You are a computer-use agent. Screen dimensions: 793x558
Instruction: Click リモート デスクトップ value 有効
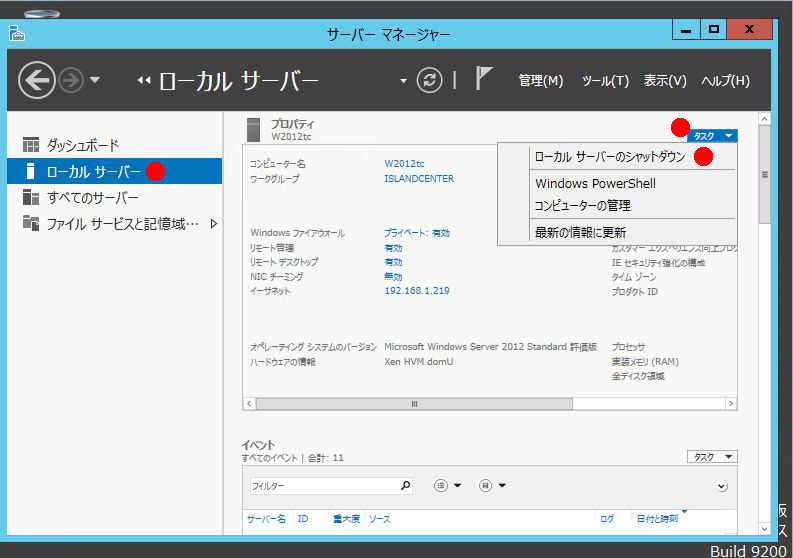393,262
